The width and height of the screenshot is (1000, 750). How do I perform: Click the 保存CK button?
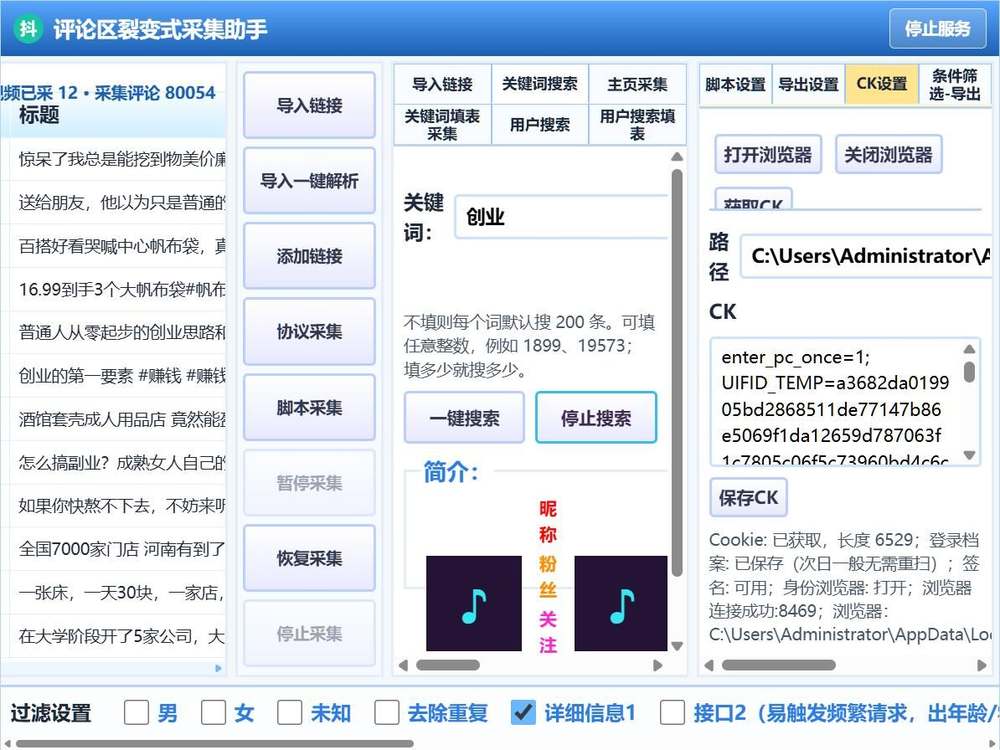pyautogui.click(x=749, y=497)
